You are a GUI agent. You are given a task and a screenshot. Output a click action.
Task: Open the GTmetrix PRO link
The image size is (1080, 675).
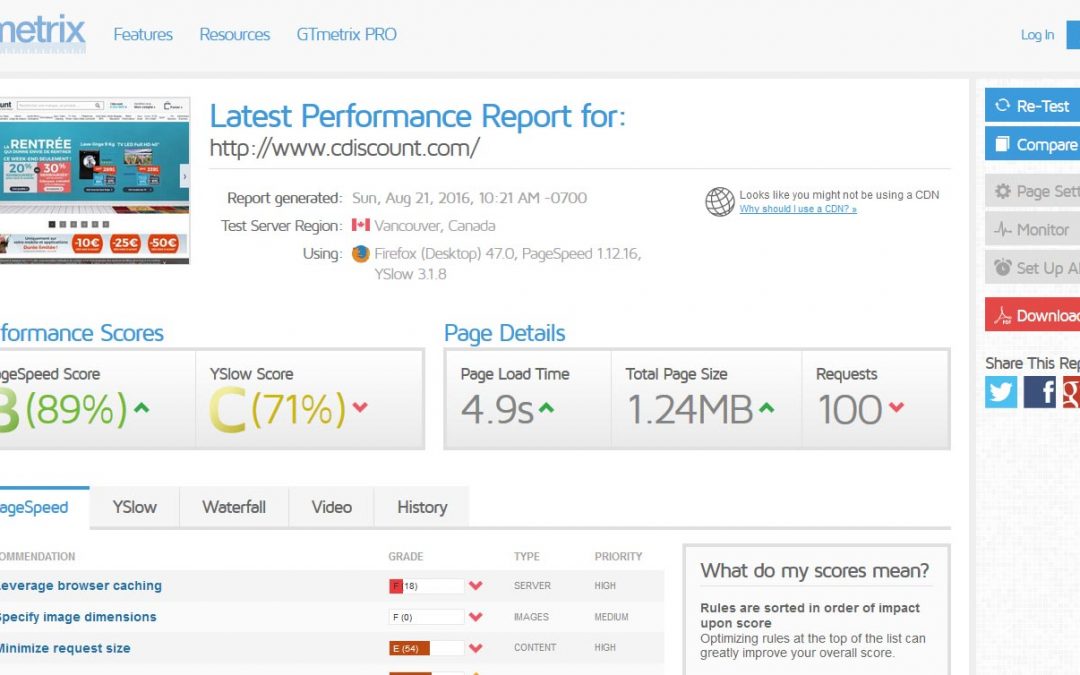click(x=346, y=34)
